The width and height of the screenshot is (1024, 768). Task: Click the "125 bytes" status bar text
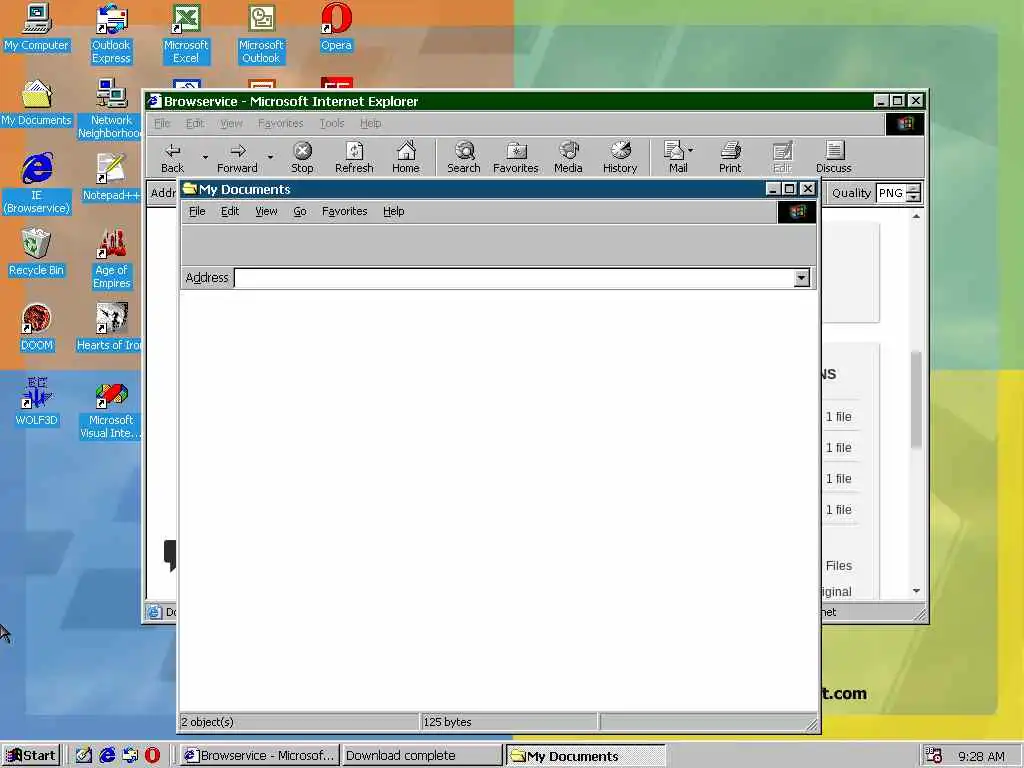click(x=447, y=722)
